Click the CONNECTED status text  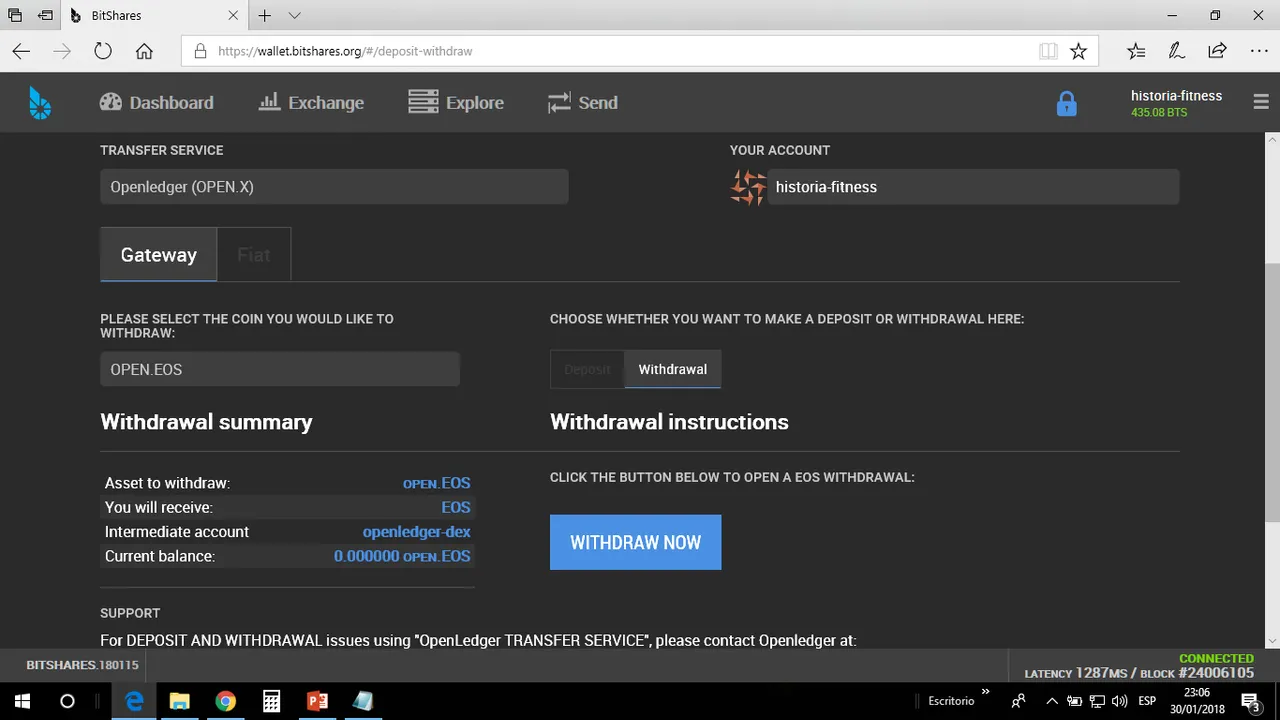click(x=1216, y=658)
